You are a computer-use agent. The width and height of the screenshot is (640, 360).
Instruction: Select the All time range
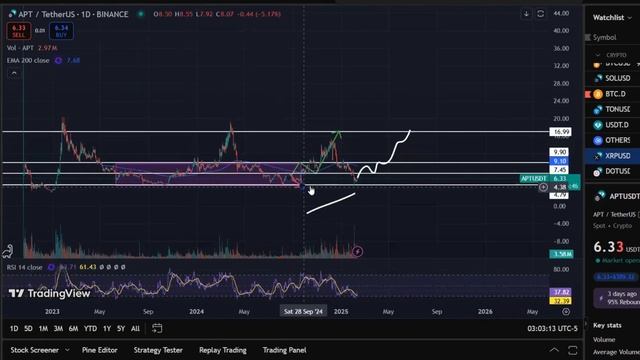point(136,329)
